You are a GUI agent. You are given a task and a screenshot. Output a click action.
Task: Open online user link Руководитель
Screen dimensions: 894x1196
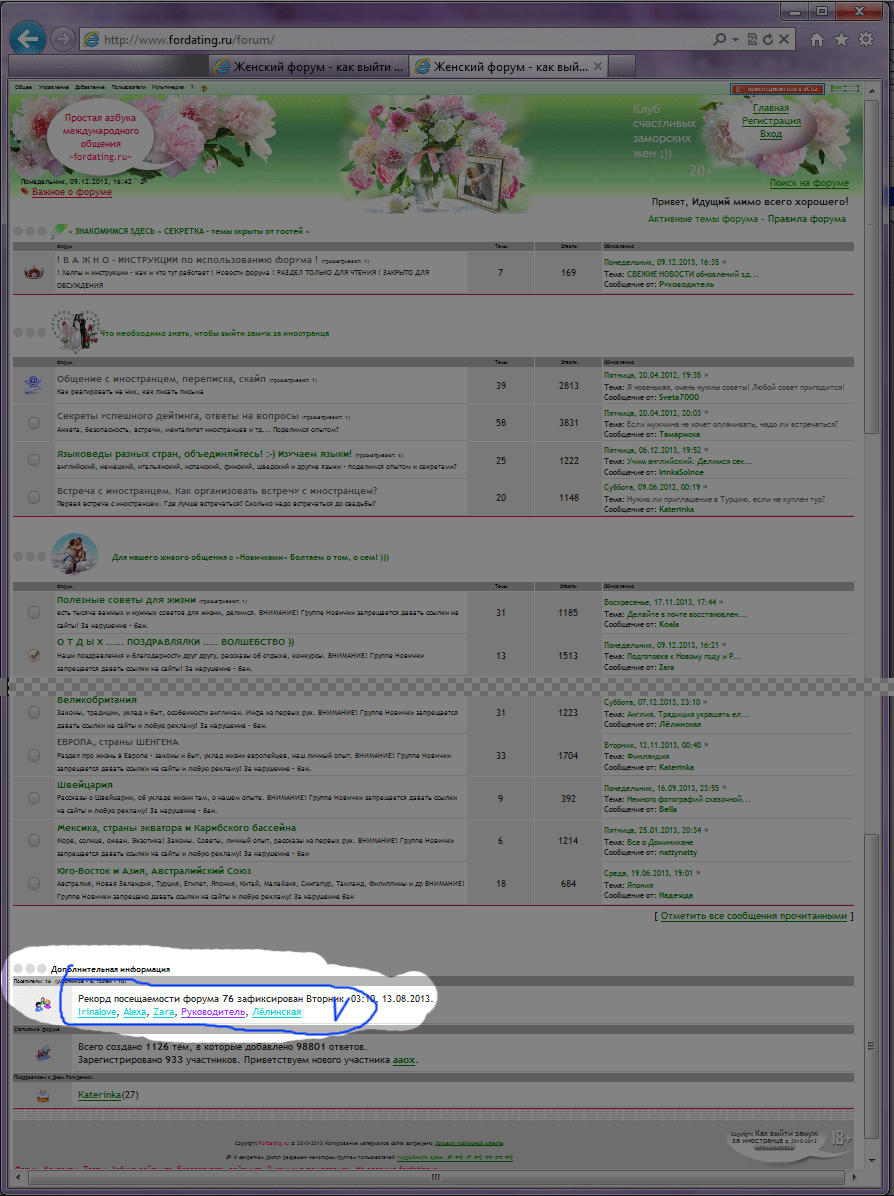pyautogui.click(x=213, y=1012)
